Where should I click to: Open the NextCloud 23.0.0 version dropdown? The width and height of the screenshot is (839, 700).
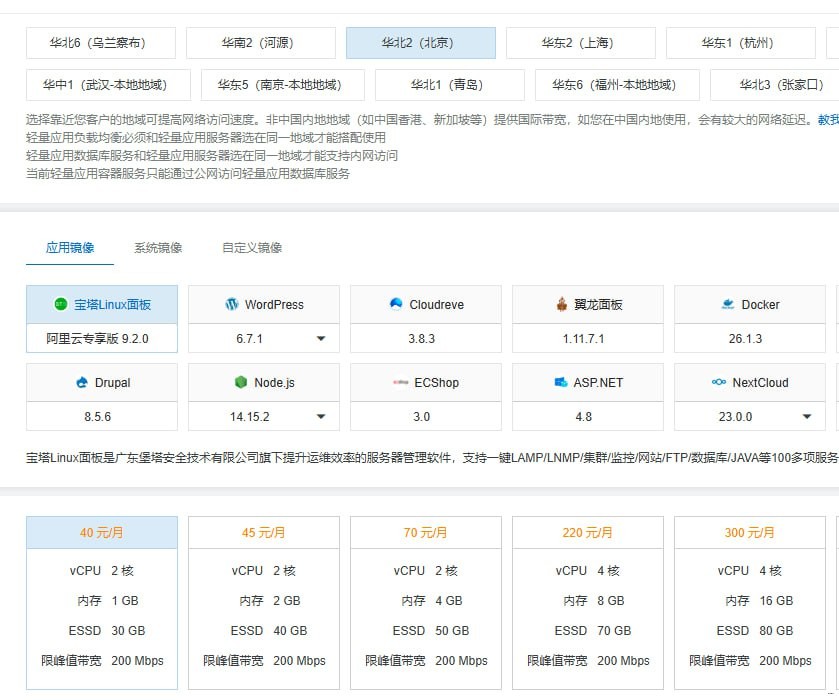807,417
